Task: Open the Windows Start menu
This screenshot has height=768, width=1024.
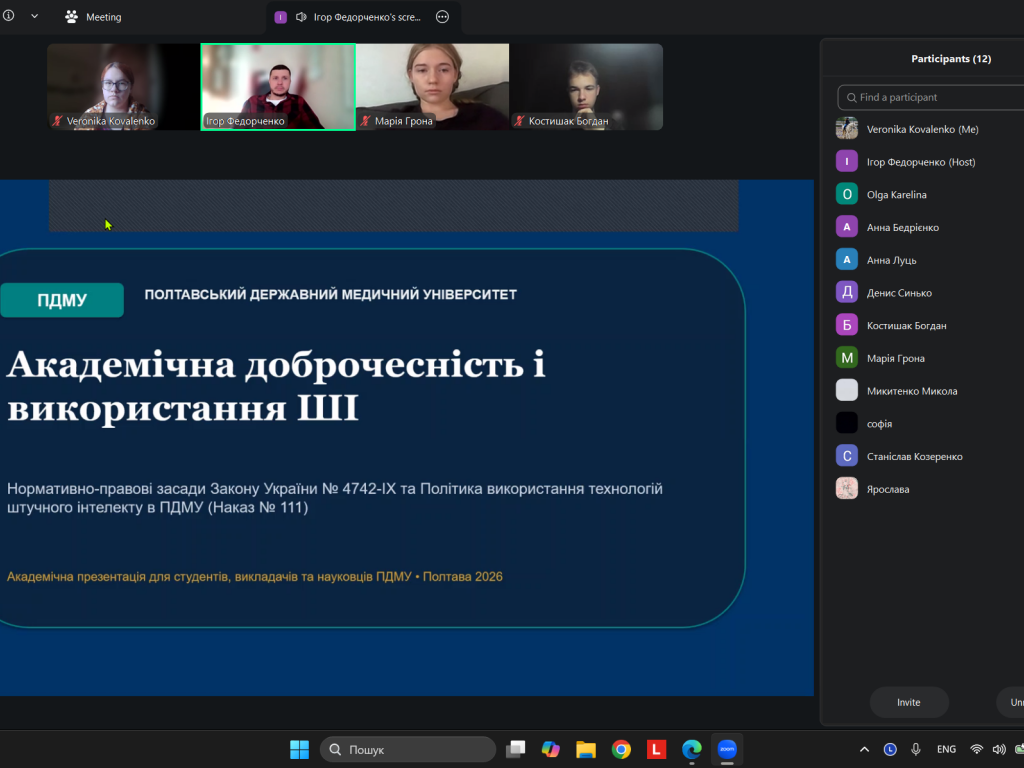Action: click(300, 750)
